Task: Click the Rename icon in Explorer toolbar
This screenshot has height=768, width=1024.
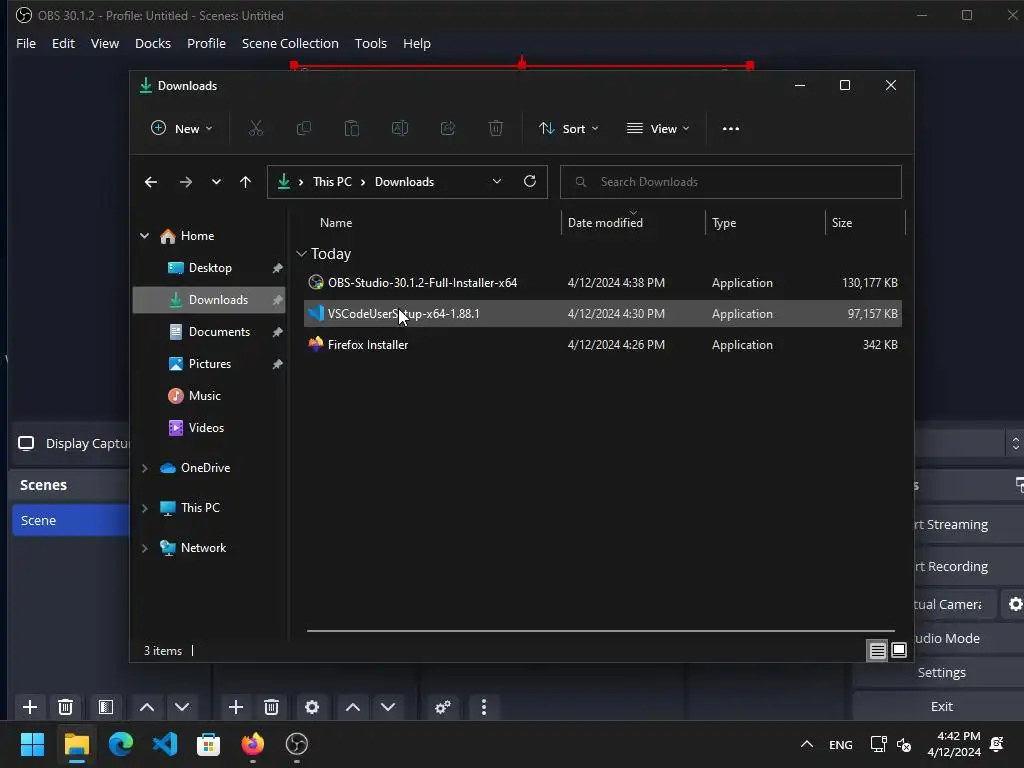Action: pos(400,129)
